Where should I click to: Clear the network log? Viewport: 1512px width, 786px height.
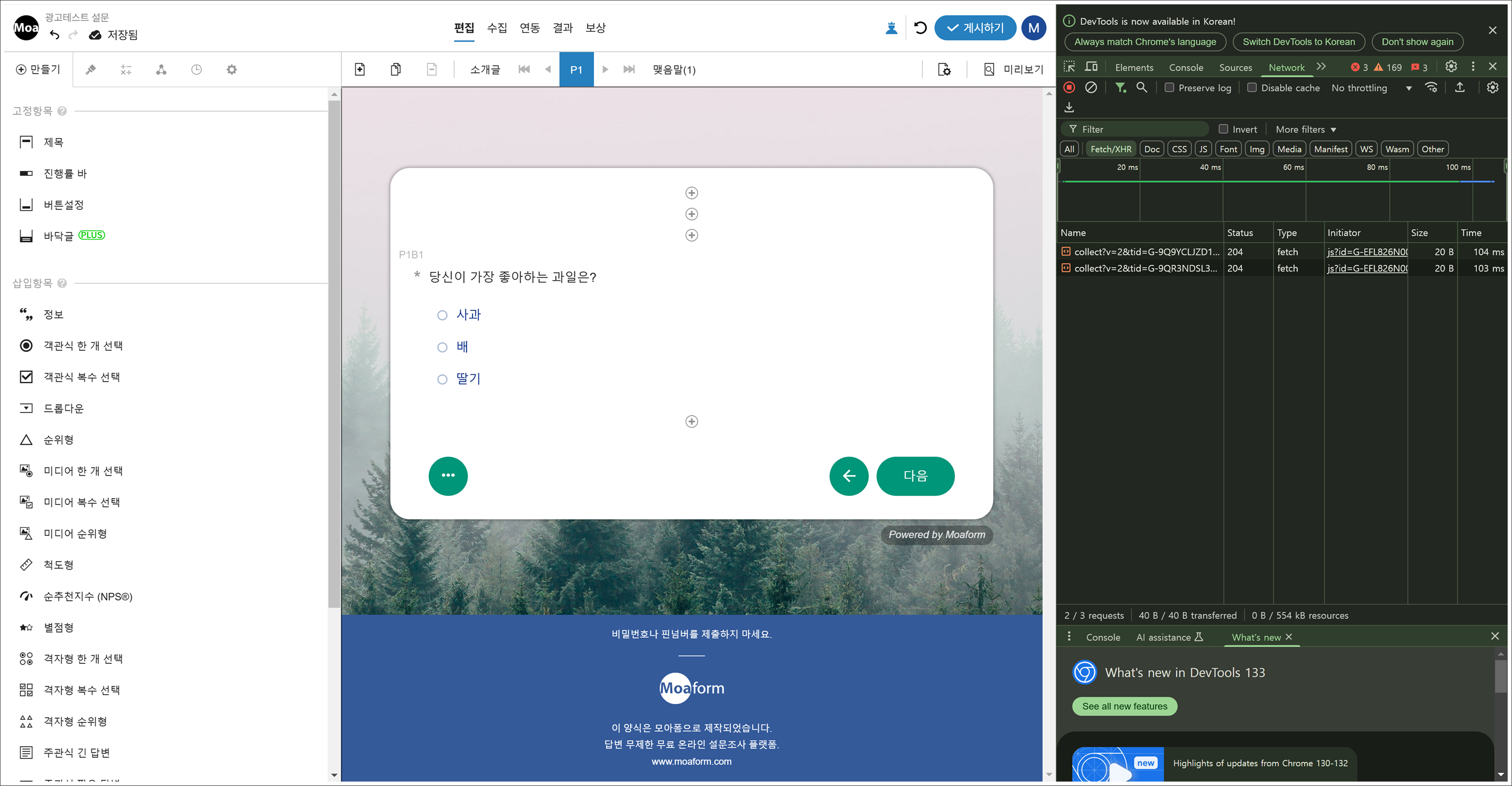click(x=1091, y=87)
